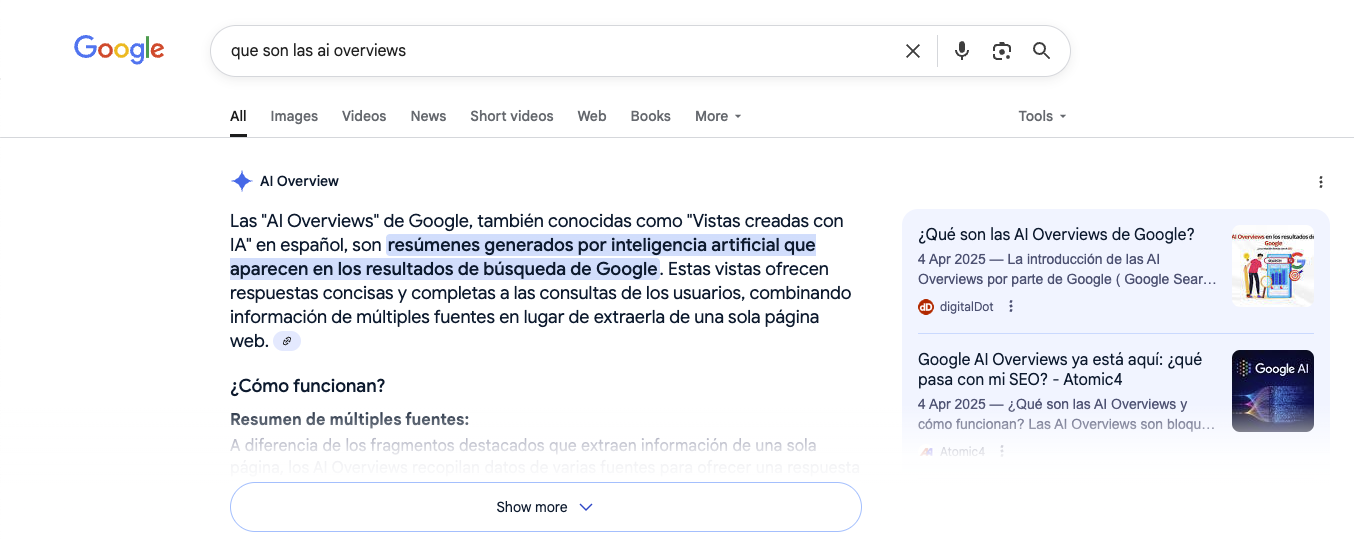
Task: Click the magnifying glass search icon
Action: (1041, 51)
